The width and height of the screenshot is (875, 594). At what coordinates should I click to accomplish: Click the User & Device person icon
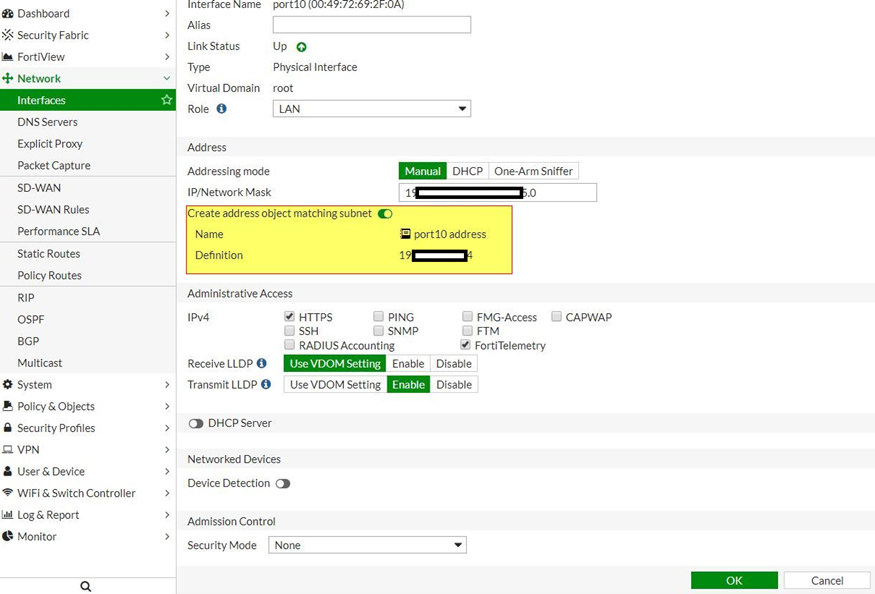pos(7,471)
